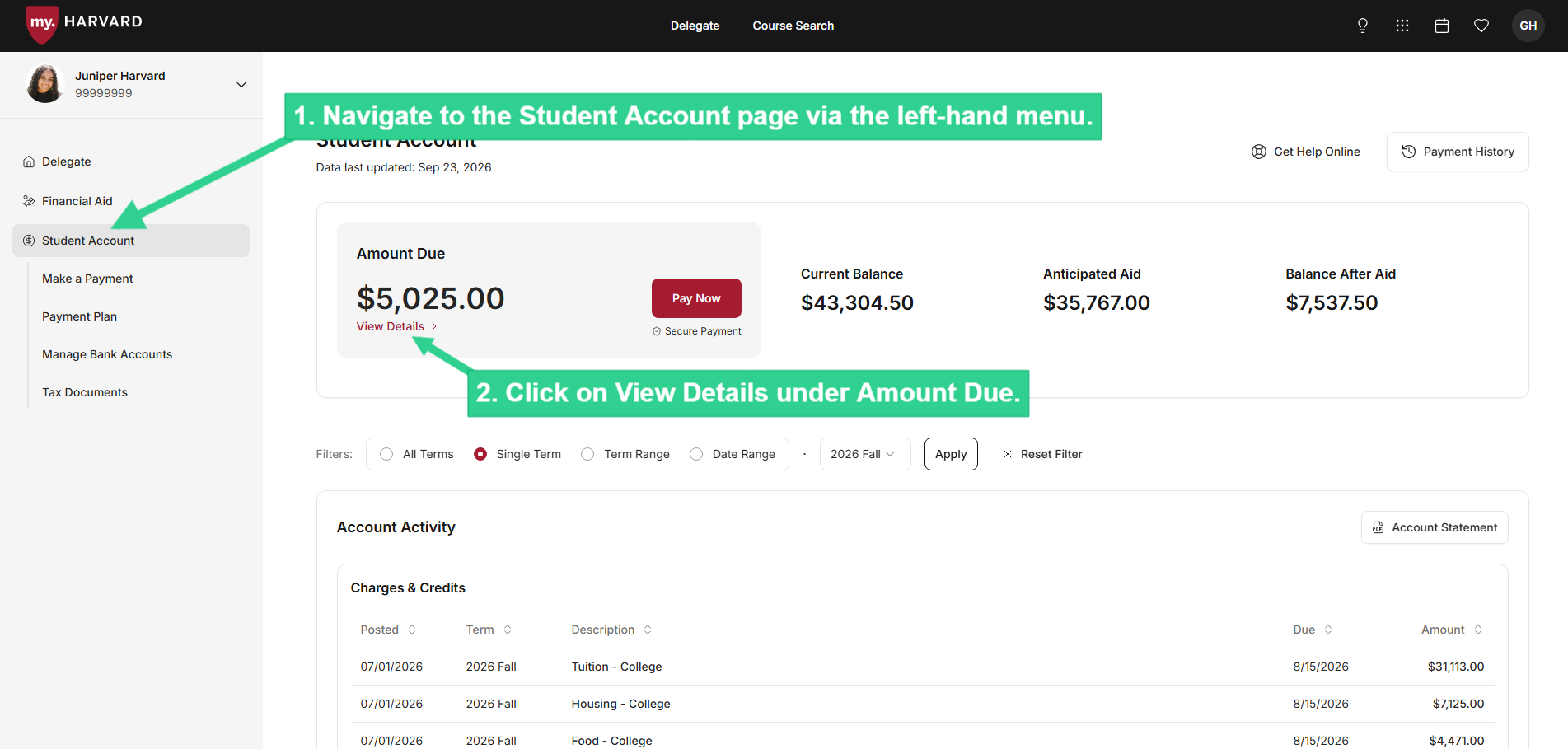Click the Student Account dollar icon
The image size is (1568, 749).
coord(29,241)
